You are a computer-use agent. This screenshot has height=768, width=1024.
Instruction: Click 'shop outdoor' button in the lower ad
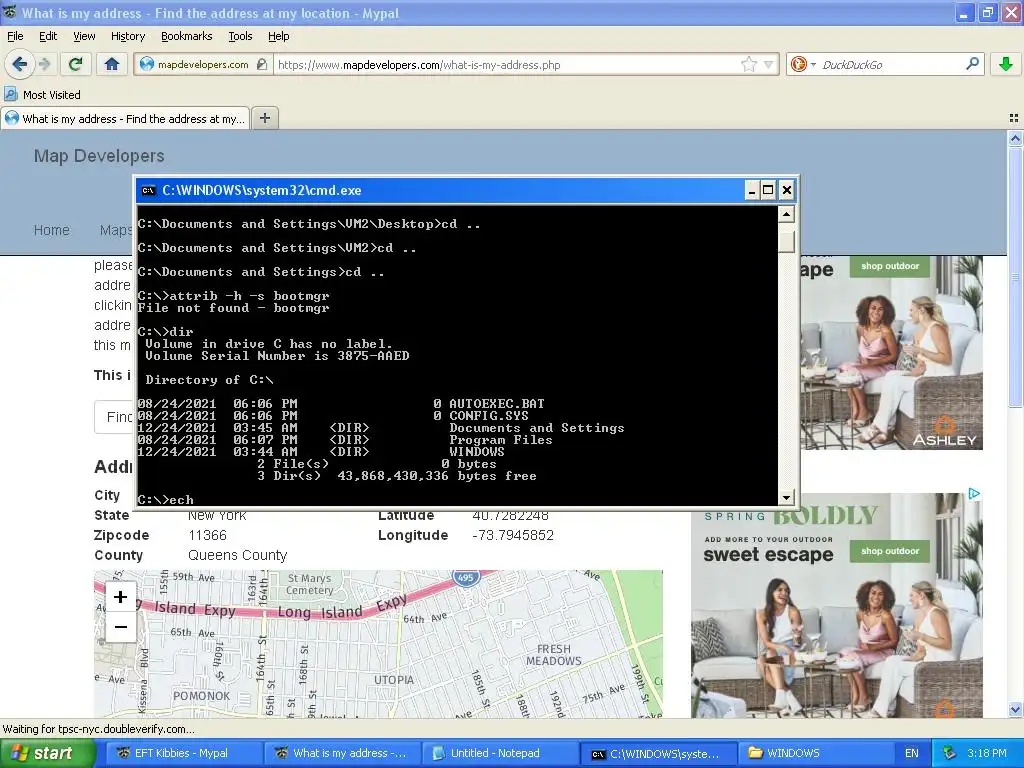(x=889, y=551)
